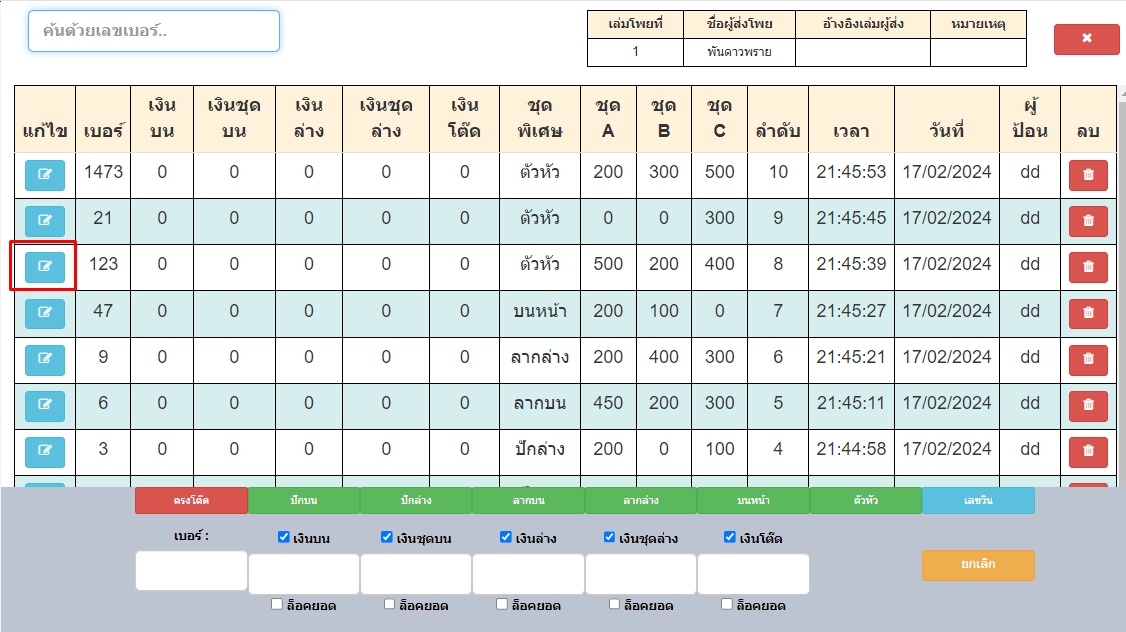This screenshot has height=632, width=1126.
Task: Delete the row with number 9
Action: pyautogui.click(x=1088, y=359)
